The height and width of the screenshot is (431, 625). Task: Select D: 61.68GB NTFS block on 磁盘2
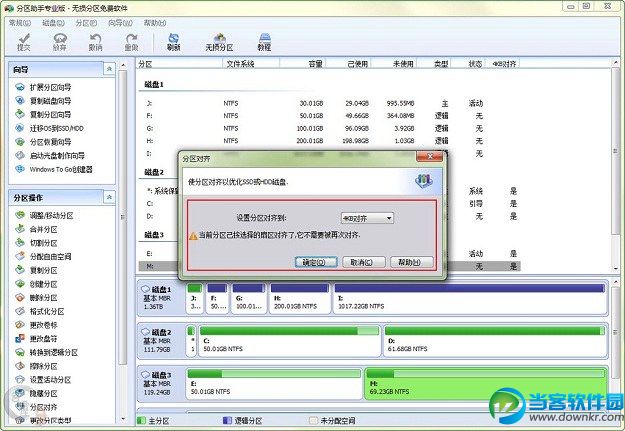(495, 341)
